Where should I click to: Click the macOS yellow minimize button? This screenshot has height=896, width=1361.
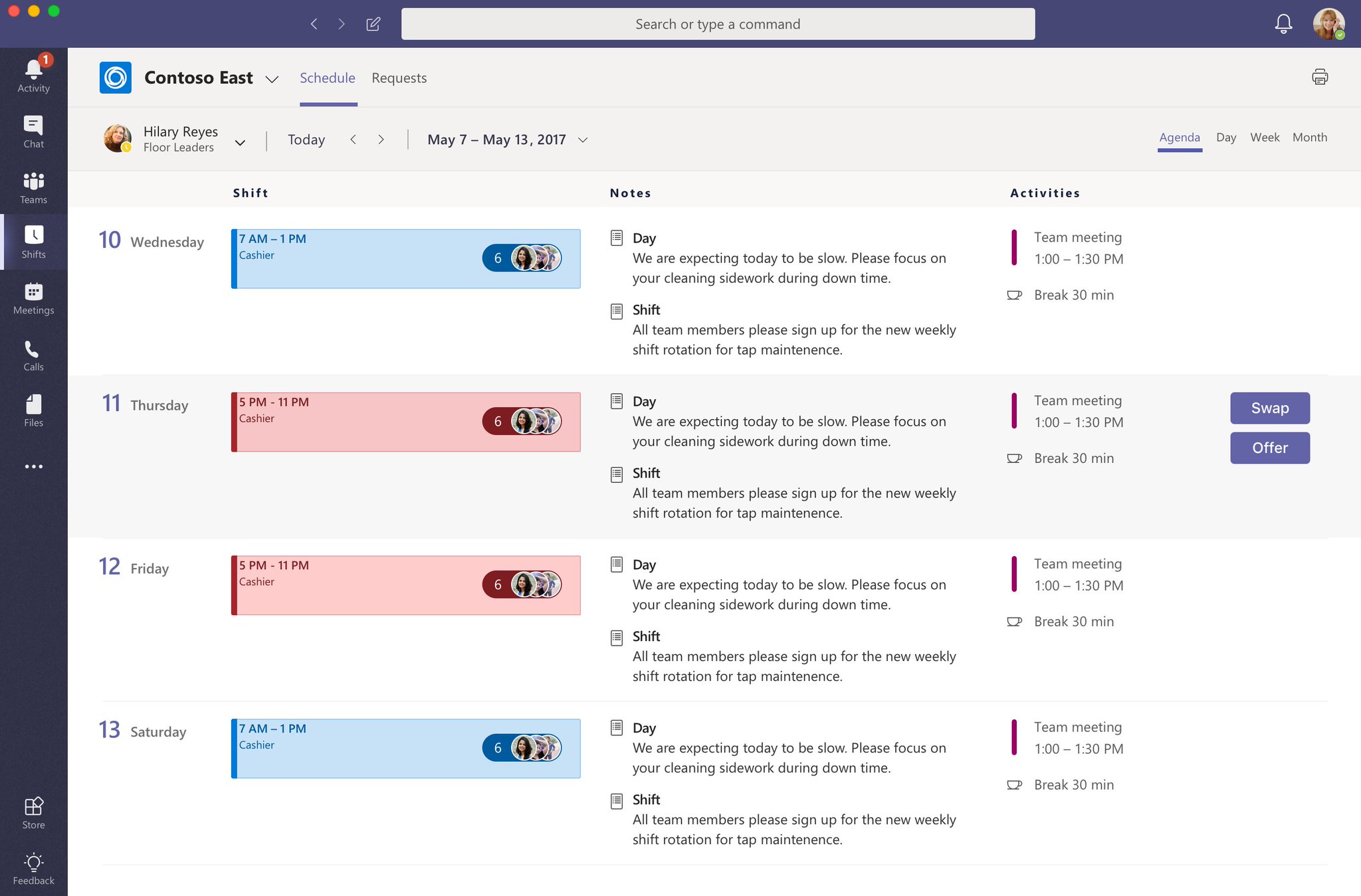pyautogui.click(x=34, y=11)
